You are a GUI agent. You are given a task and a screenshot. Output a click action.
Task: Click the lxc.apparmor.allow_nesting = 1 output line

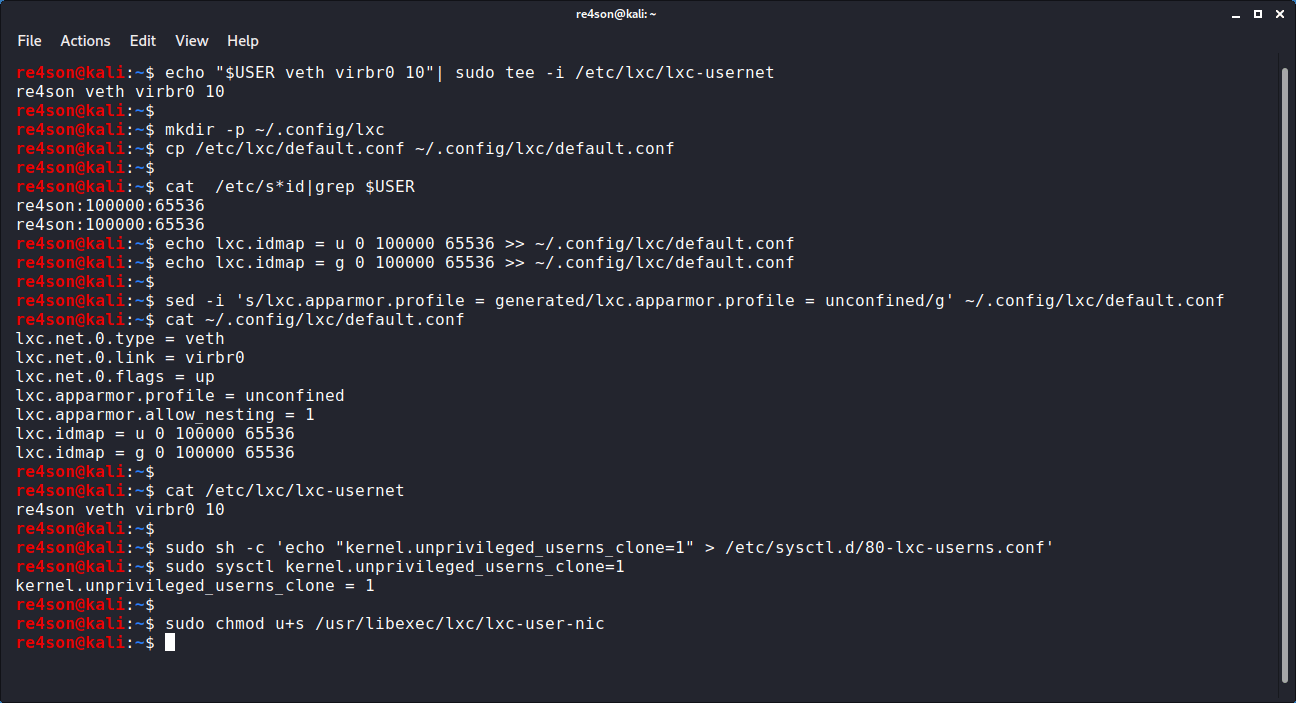(x=165, y=415)
